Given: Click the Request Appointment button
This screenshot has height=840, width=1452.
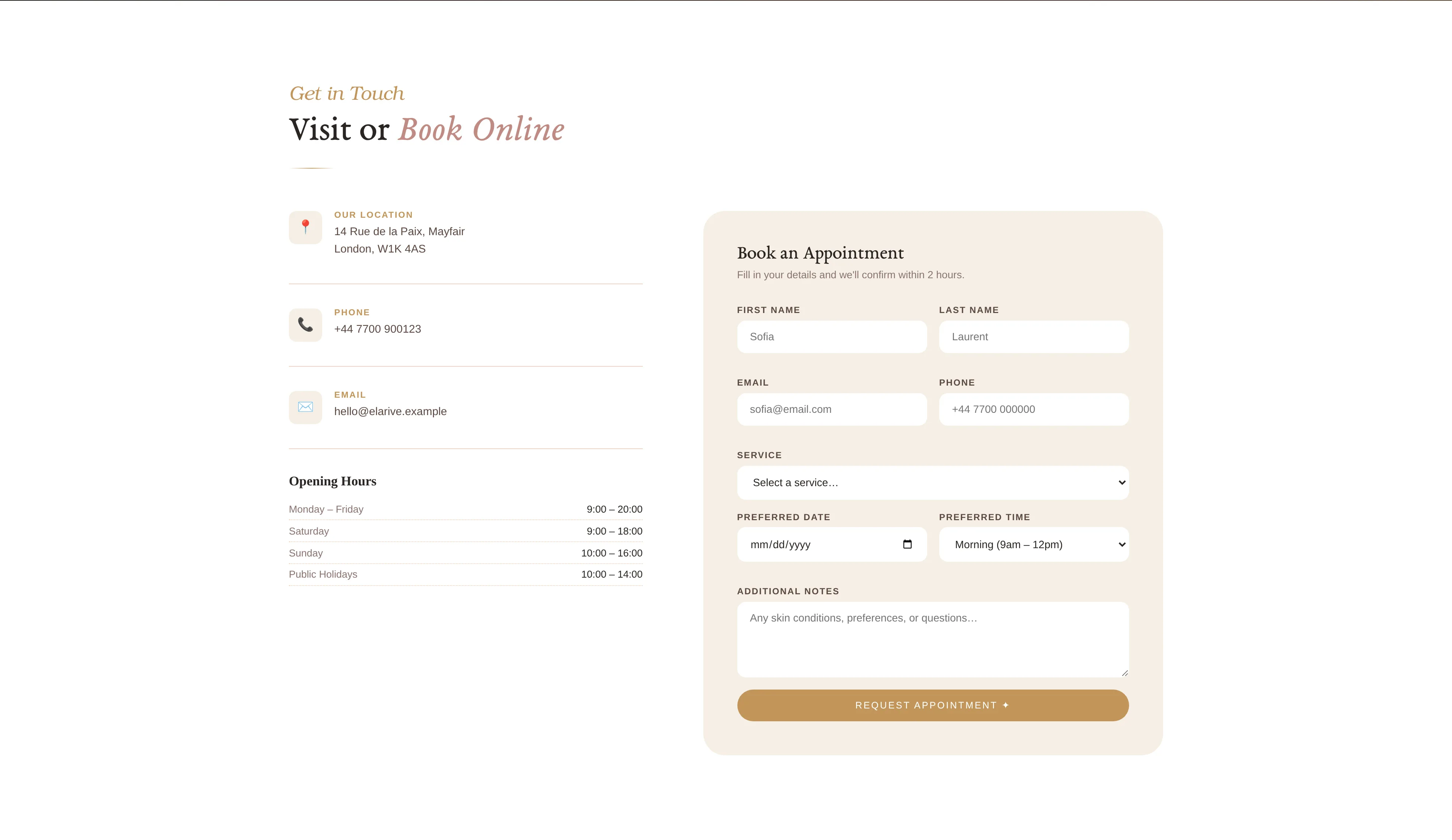Looking at the screenshot, I should point(933,705).
